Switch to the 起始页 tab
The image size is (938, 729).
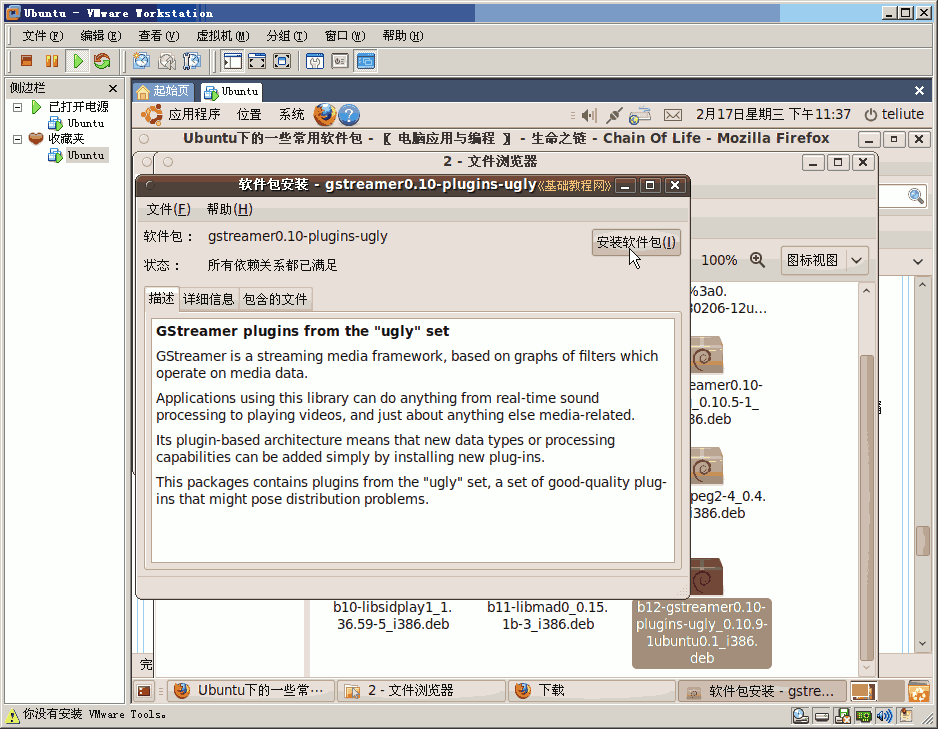pyautogui.click(x=163, y=91)
